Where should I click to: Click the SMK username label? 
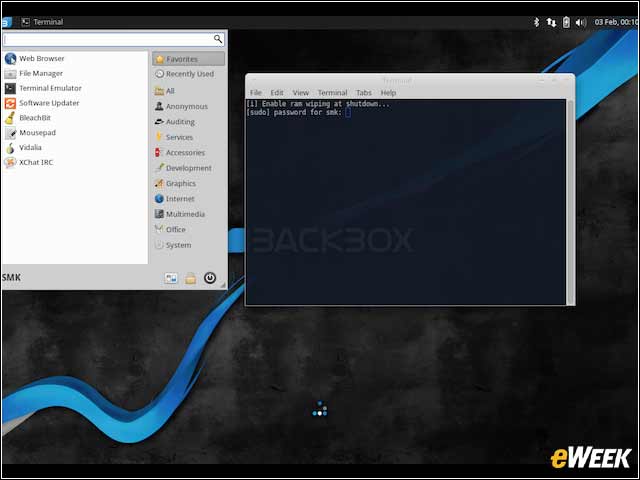11,278
